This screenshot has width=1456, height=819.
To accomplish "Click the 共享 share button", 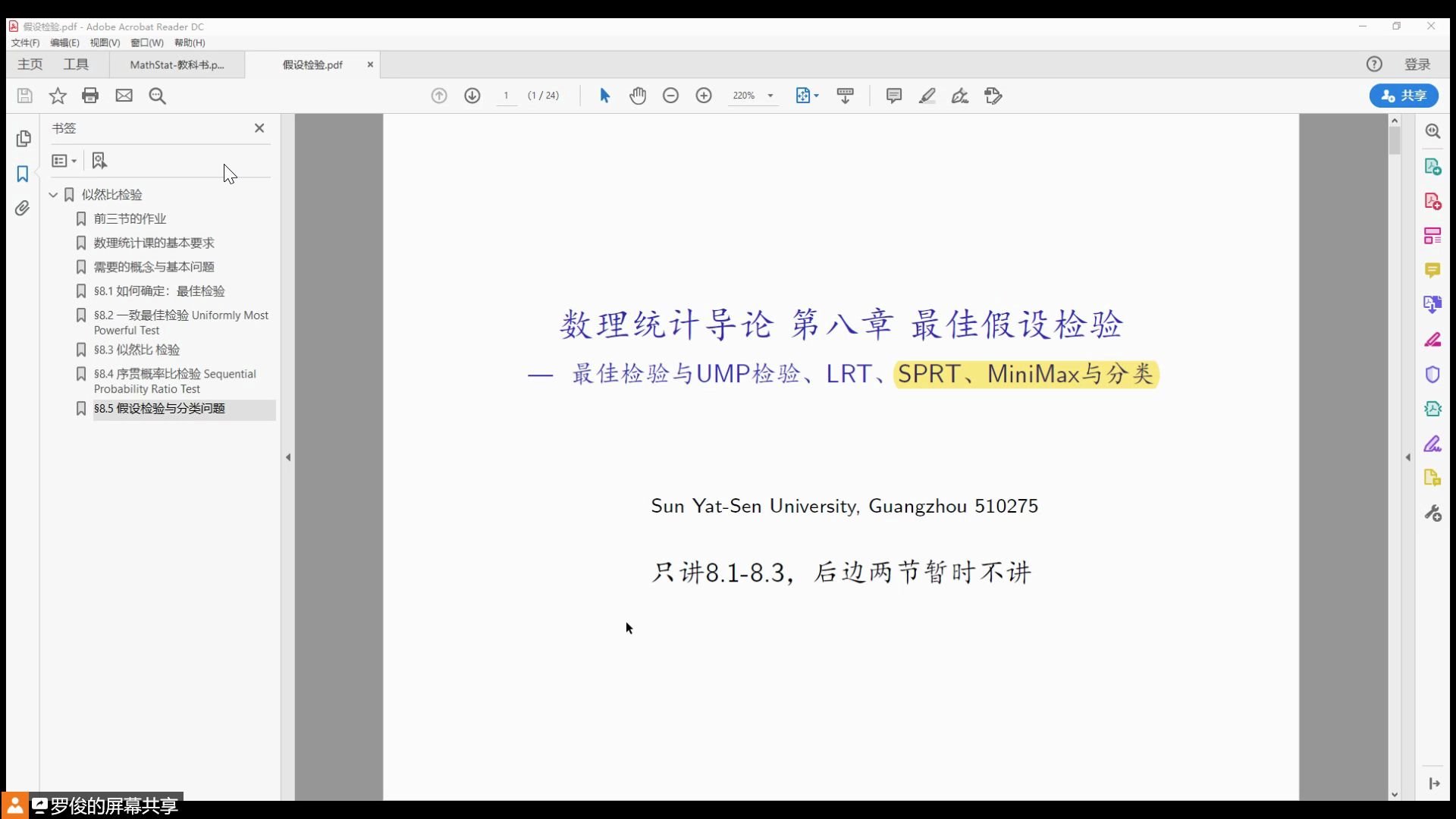I will pos(1404,96).
